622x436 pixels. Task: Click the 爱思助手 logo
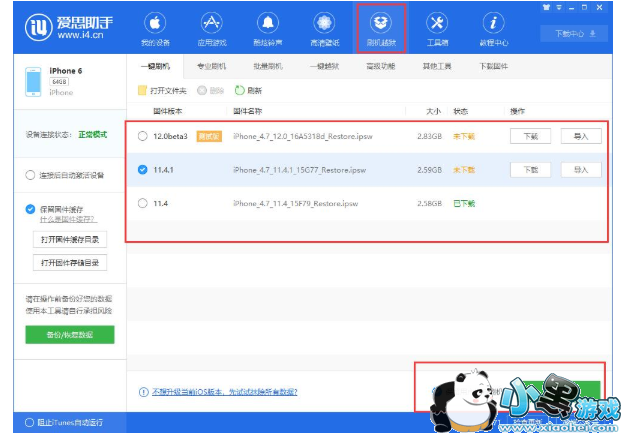coord(69,27)
